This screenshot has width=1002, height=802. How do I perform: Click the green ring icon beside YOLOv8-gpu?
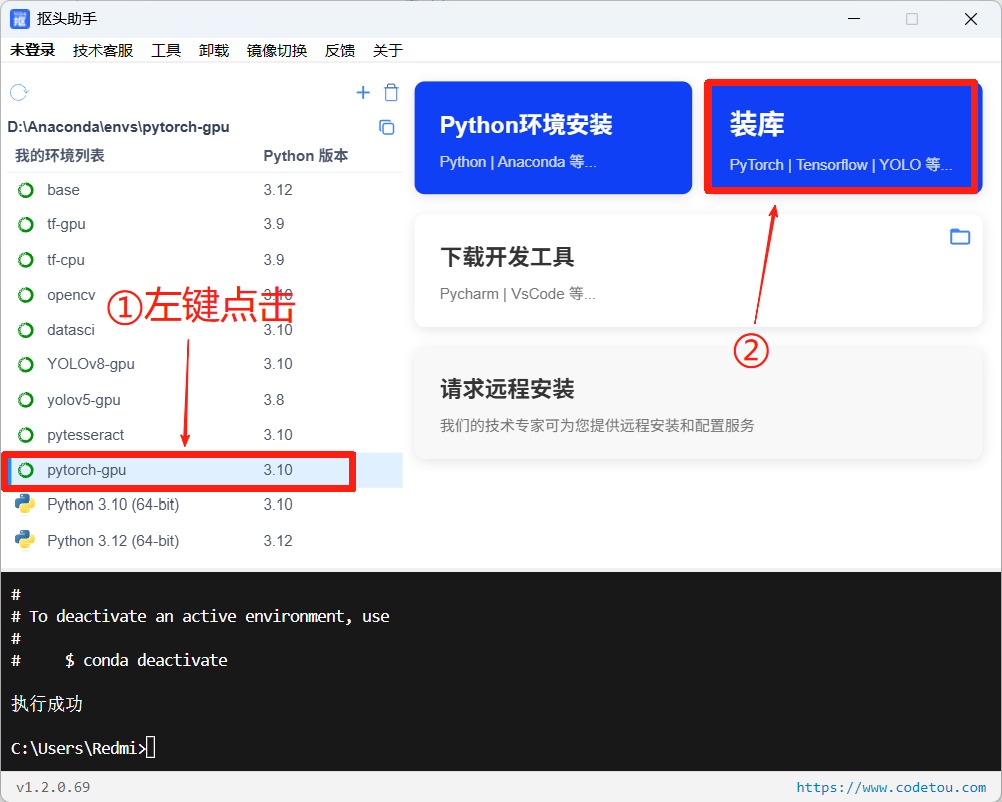point(26,364)
